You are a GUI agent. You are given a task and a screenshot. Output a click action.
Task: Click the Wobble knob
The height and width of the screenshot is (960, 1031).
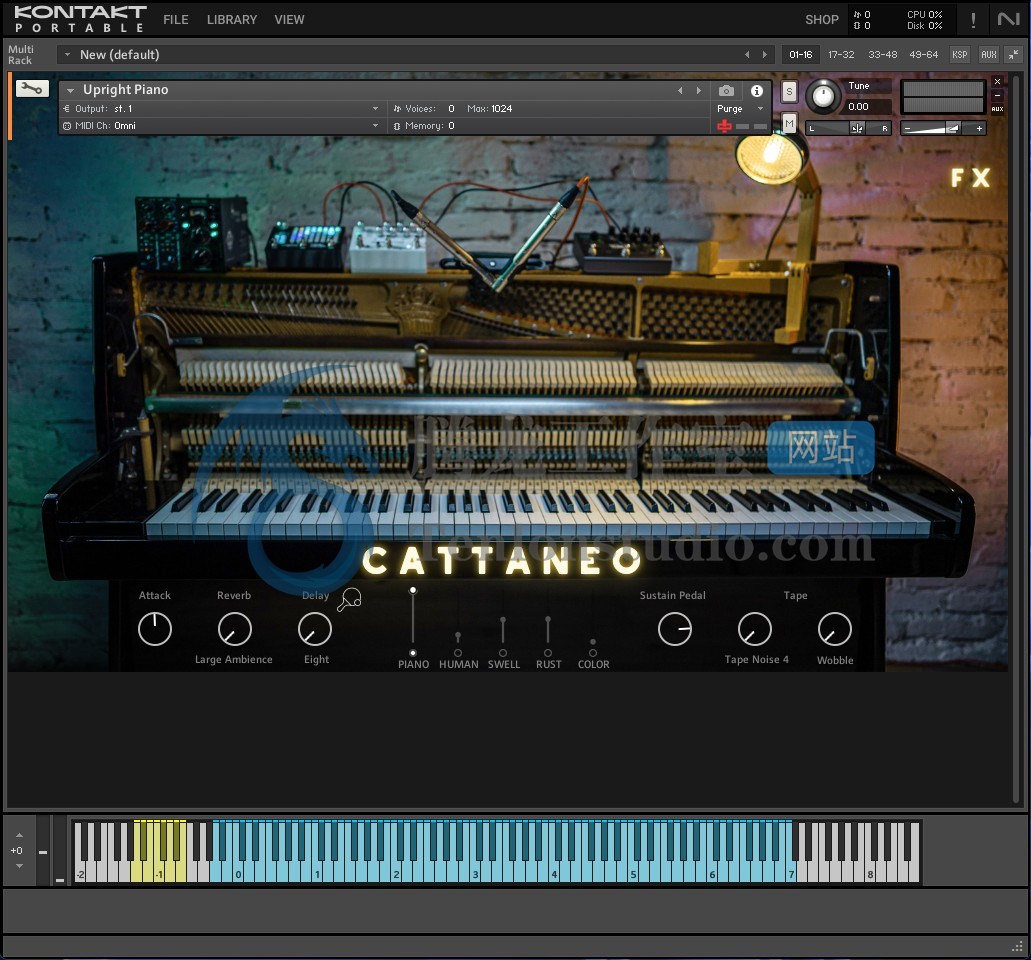click(x=834, y=629)
